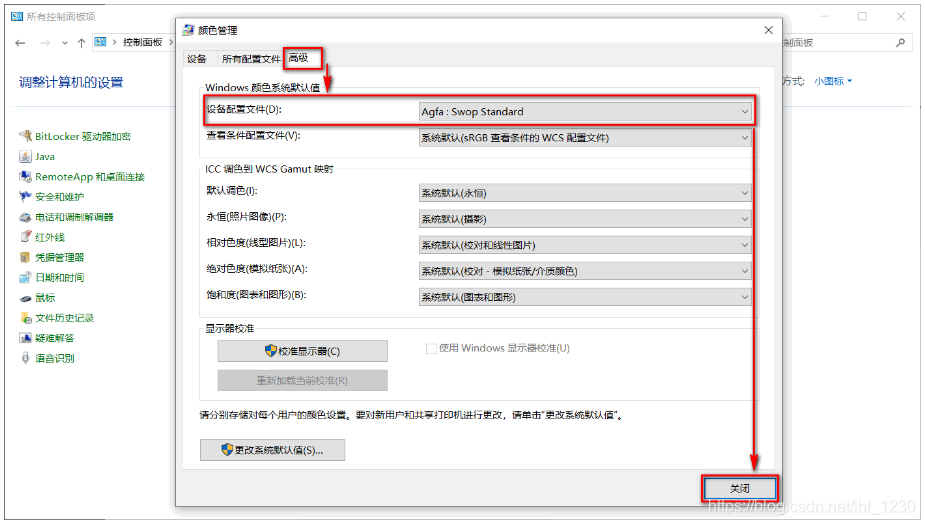
Task: Click 控制面板 in the address breadcrumb
Action: click(142, 42)
